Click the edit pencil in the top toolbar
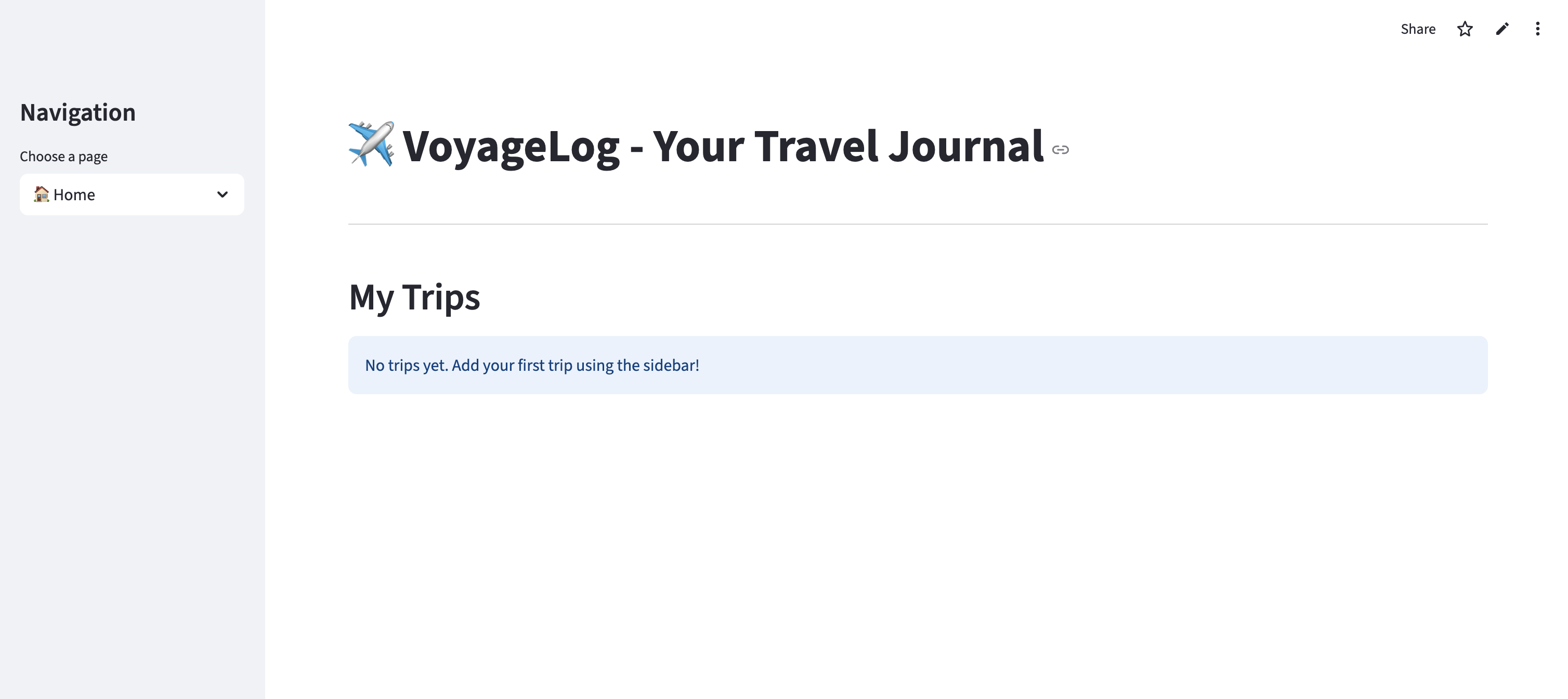Viewport: 1568px width, 699px height. tap(1501, 29)
